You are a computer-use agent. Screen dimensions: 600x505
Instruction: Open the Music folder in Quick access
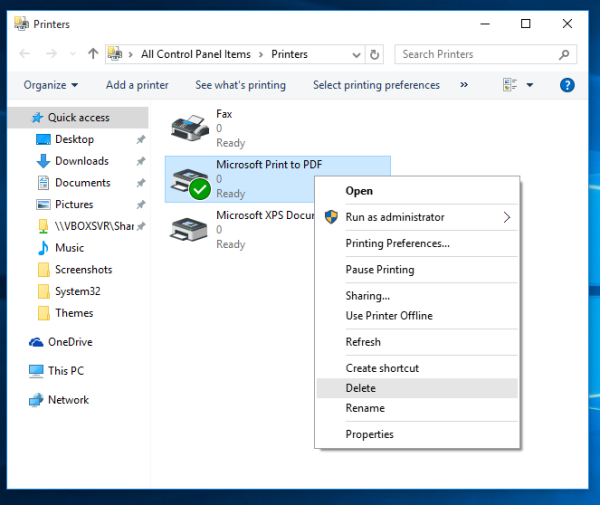pyautogui.click(x=69, y=248)
